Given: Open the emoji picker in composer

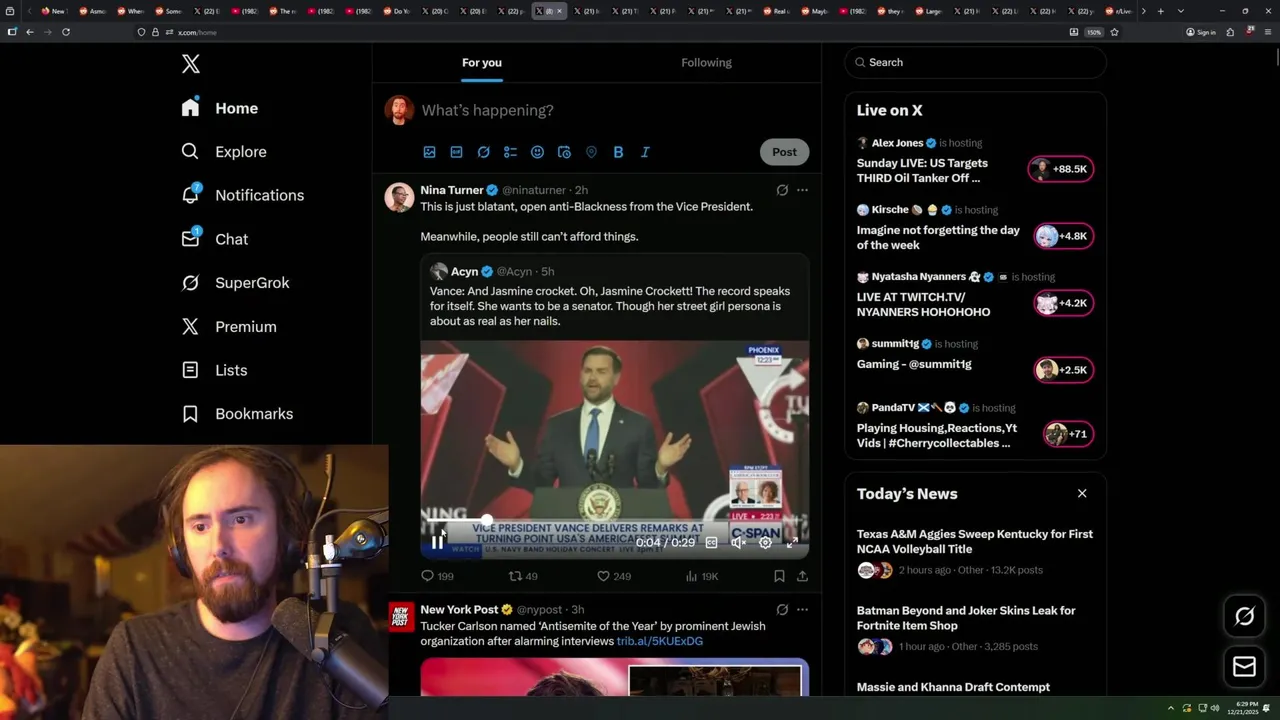Looking at the screenshot, I should pyautogui.click(x=537, y=152).
